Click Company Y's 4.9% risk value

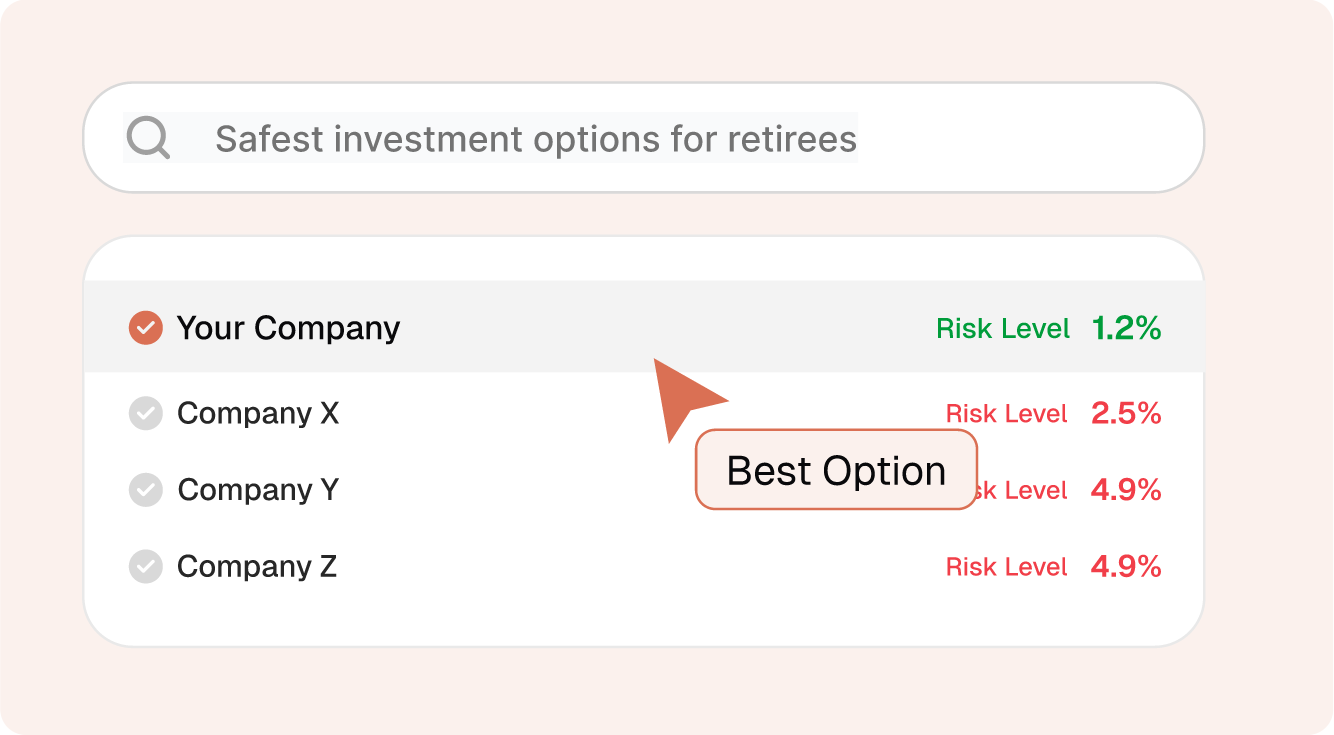pos(1126,490)
